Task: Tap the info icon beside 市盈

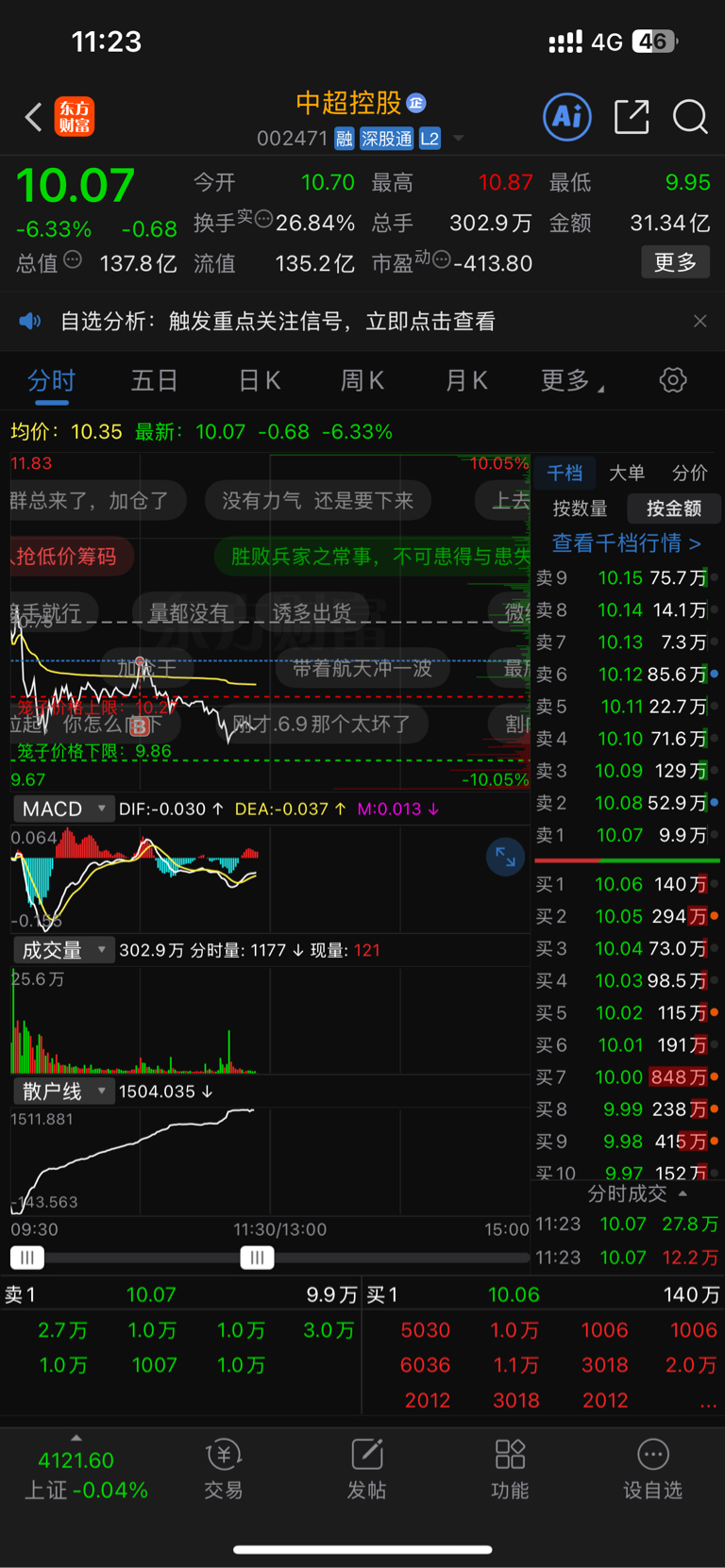Action: click(x=440, y=259)
